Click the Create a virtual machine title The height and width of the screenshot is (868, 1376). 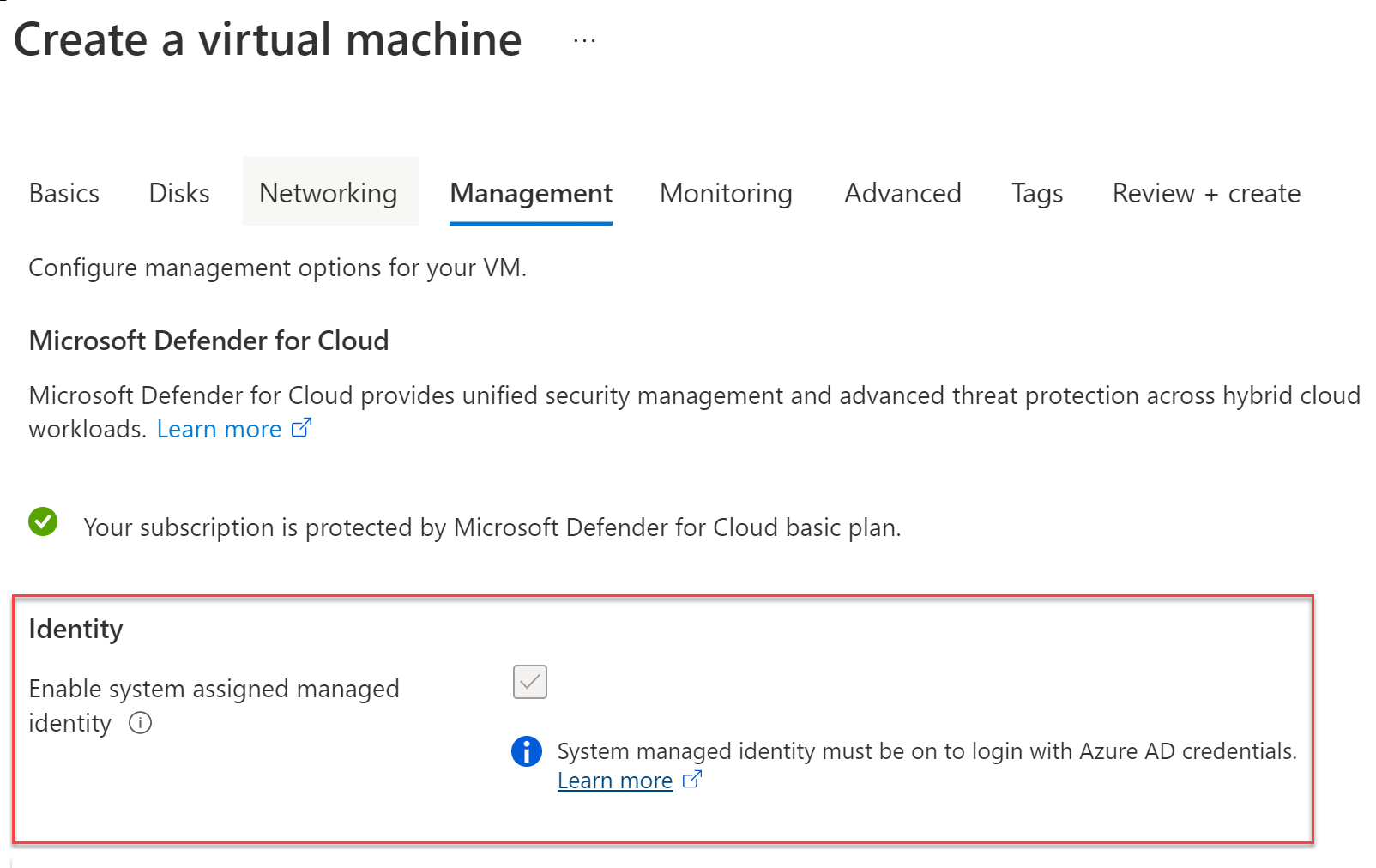pos(268,39)
